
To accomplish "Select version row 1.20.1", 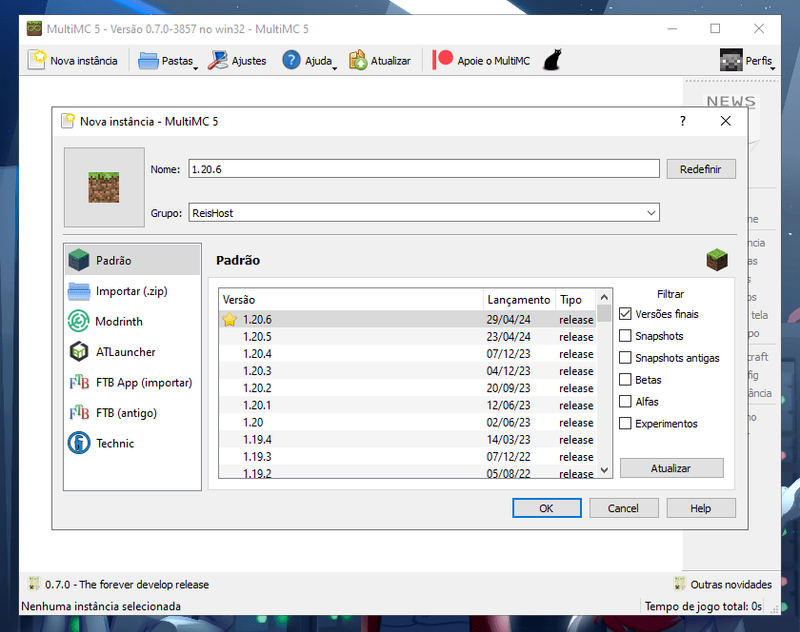I will tap(407, 405).
